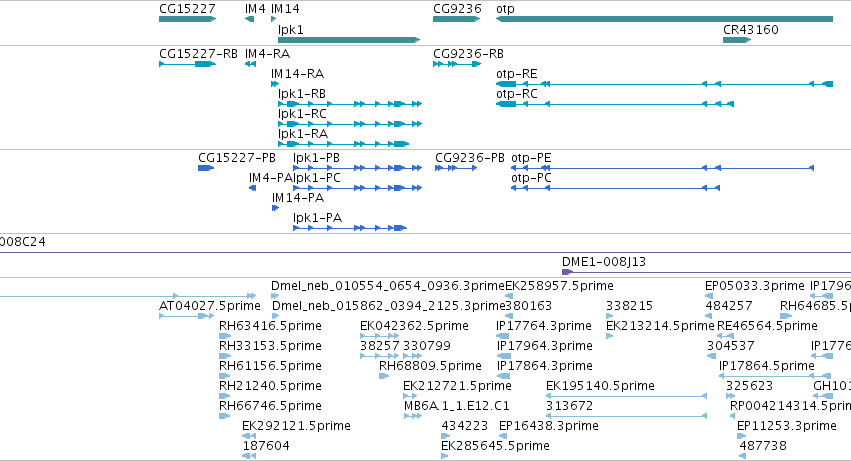Click the EK258957.5prime EST label
This screenshot has height=461, width=851.
coord(560,286)
